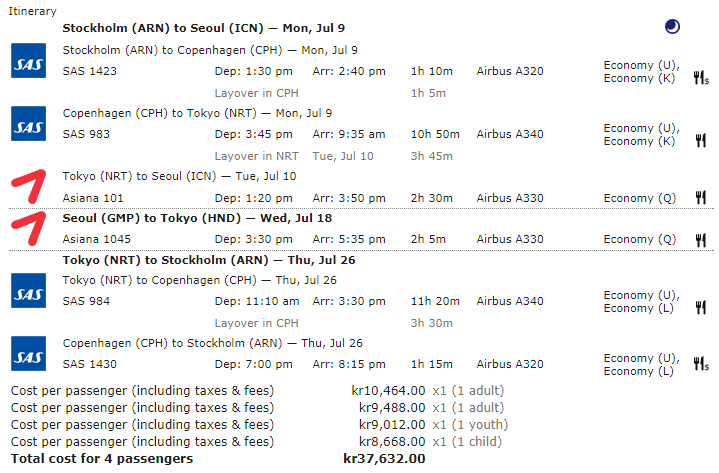Click the total cost kr37,632.00 amount
Screen dimensions: 719x473
point(384,459)
